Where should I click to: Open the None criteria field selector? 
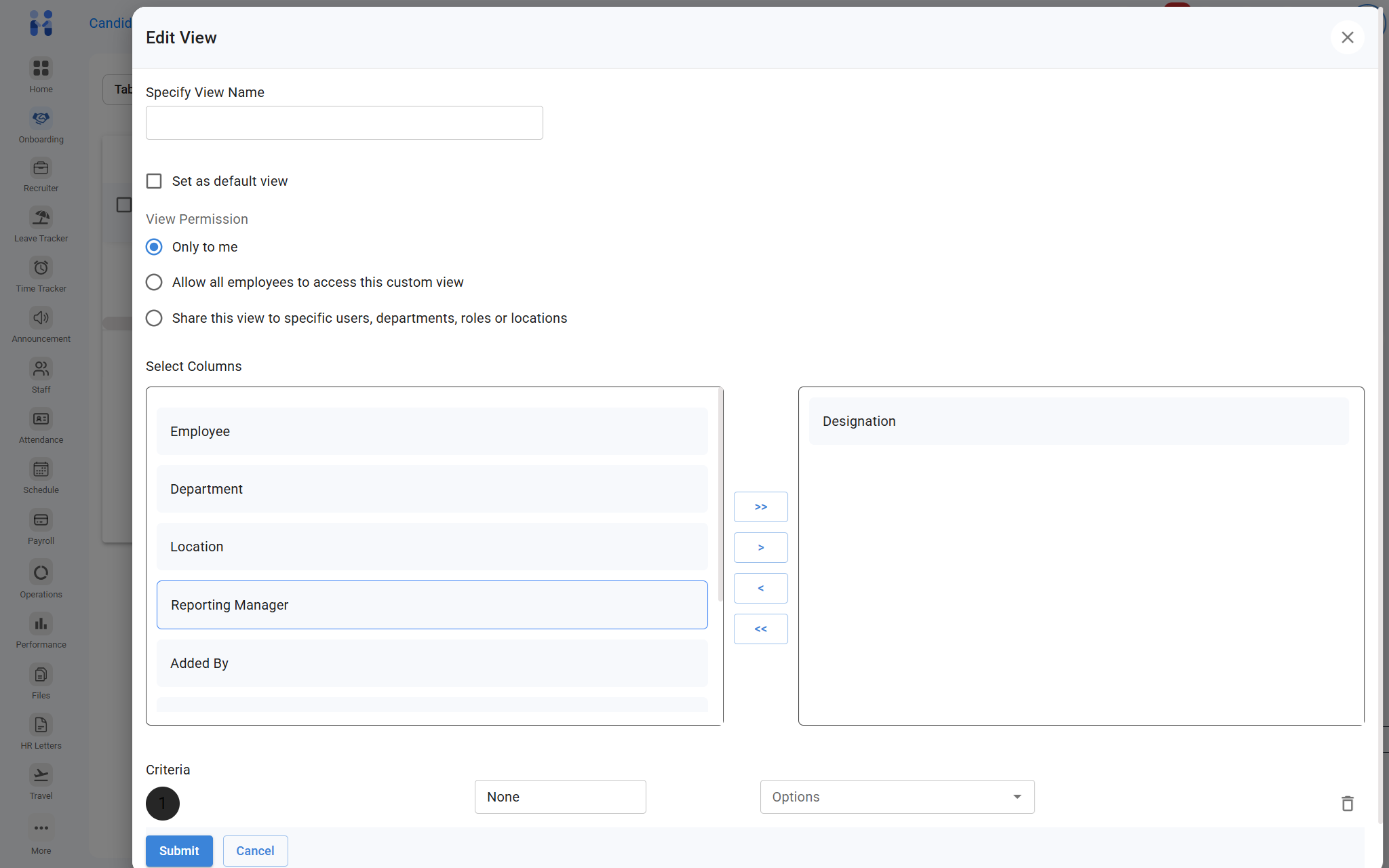560,797
